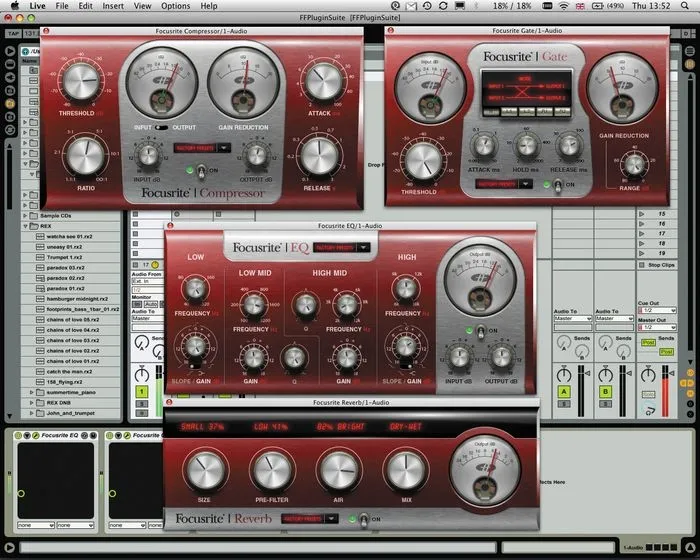Open the Compressor factory presets dropdown
This screenshot has width=700, height=560.
coord(202,148)
